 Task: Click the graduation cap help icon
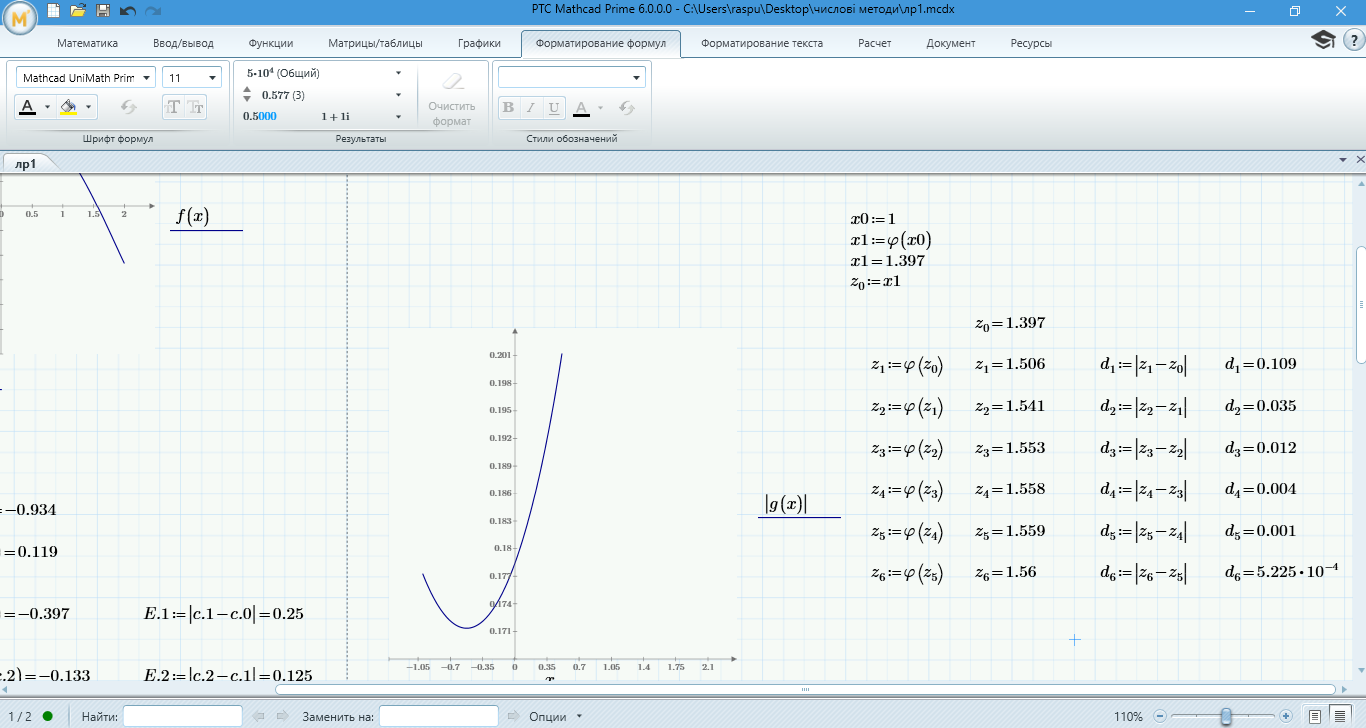coord(1324,40)
